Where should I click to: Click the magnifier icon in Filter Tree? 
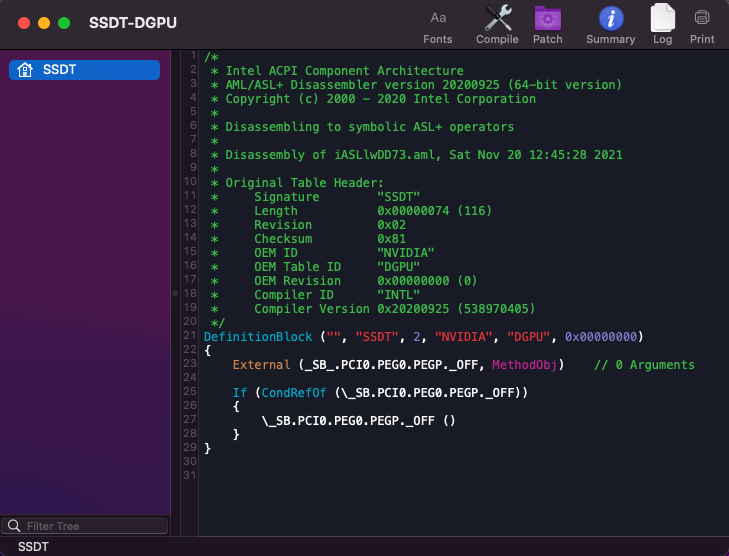click(x=13, y=526)
